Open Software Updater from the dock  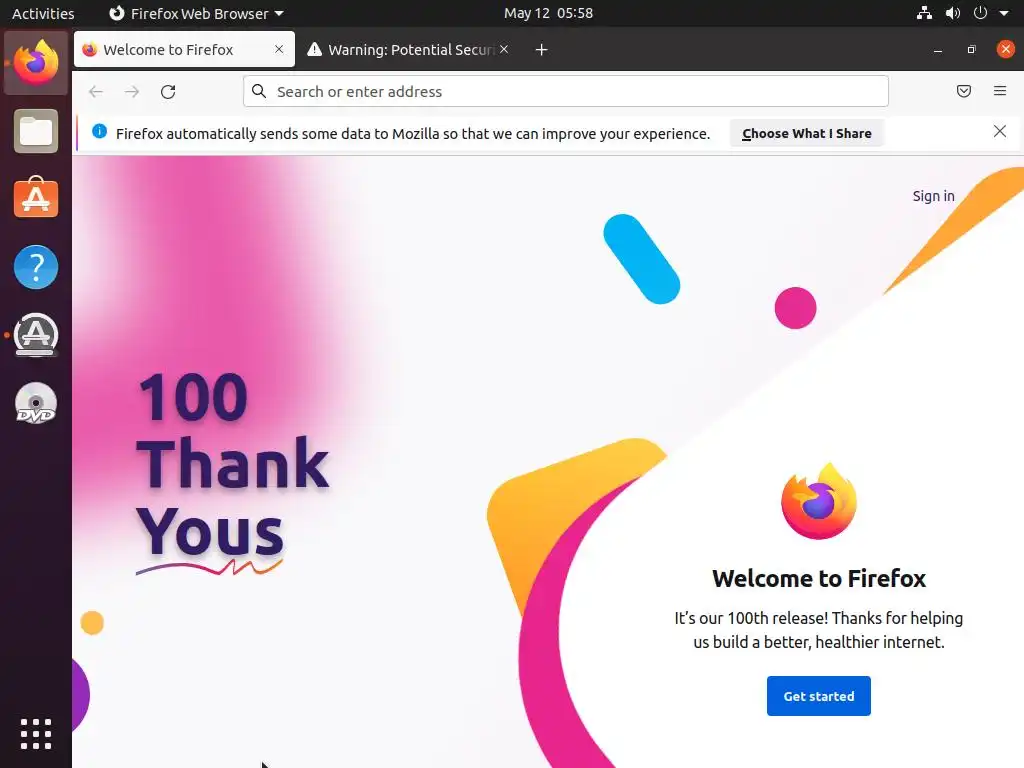pos(36,335)
